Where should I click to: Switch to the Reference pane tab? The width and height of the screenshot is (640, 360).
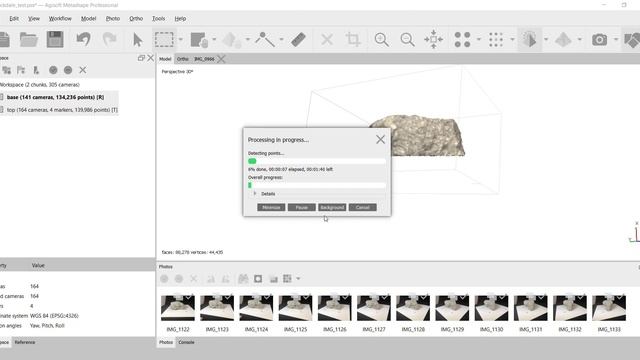click(x=25, y=342)
